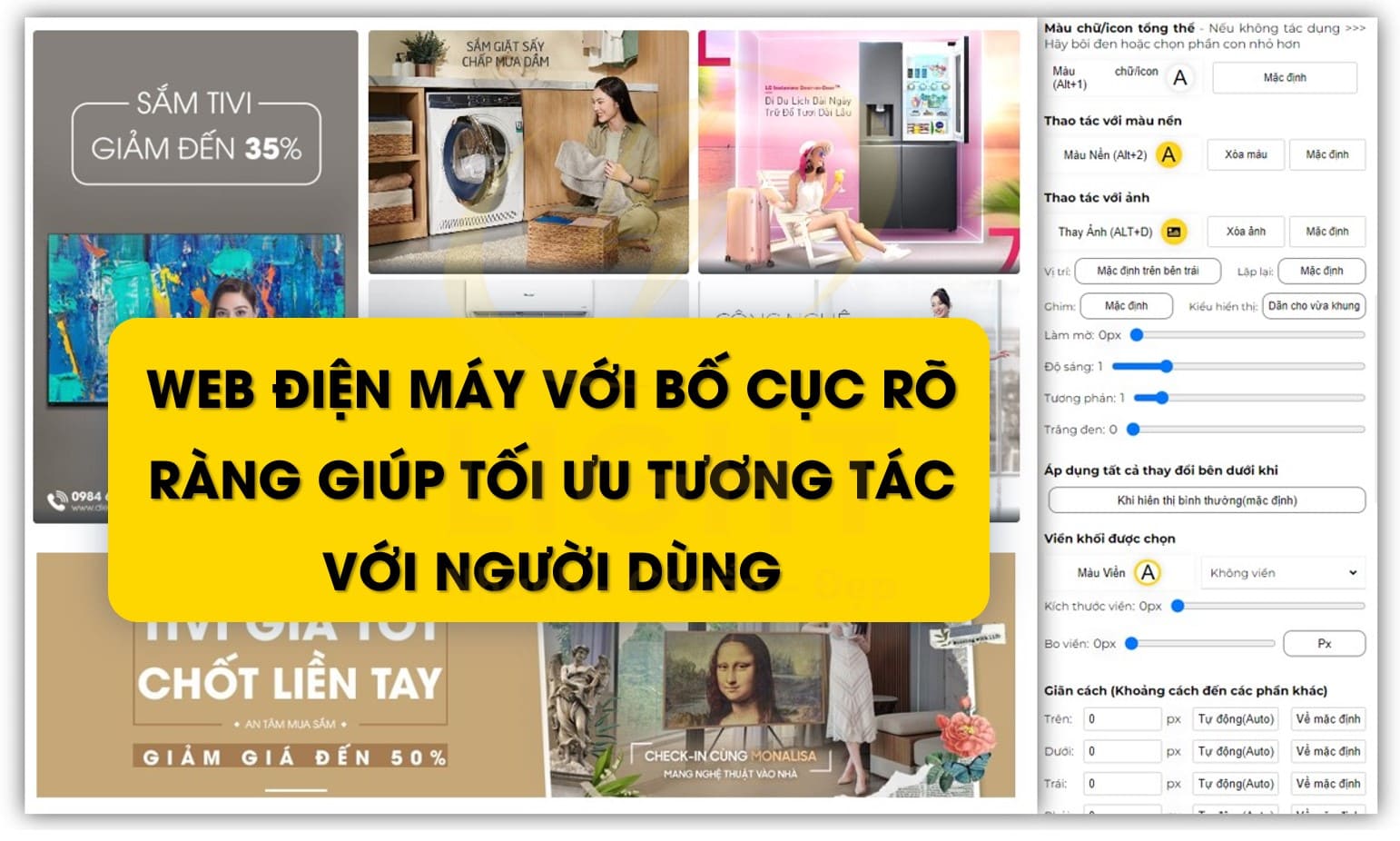Image resolution: width=1400 pixels, height=841 pixels.
Task: Click the Tương phản contrast slider
Action: 1249,398
